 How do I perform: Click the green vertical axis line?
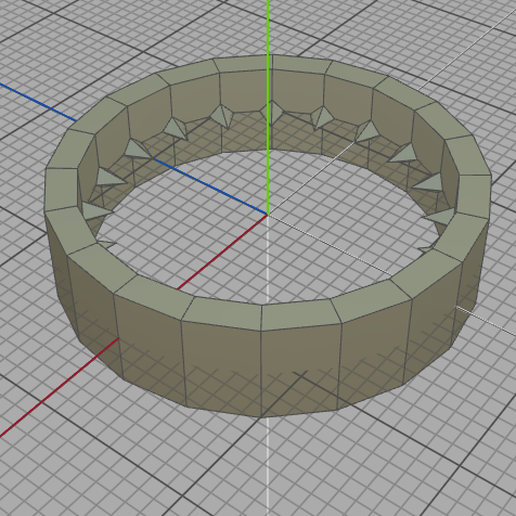(268, 107)
